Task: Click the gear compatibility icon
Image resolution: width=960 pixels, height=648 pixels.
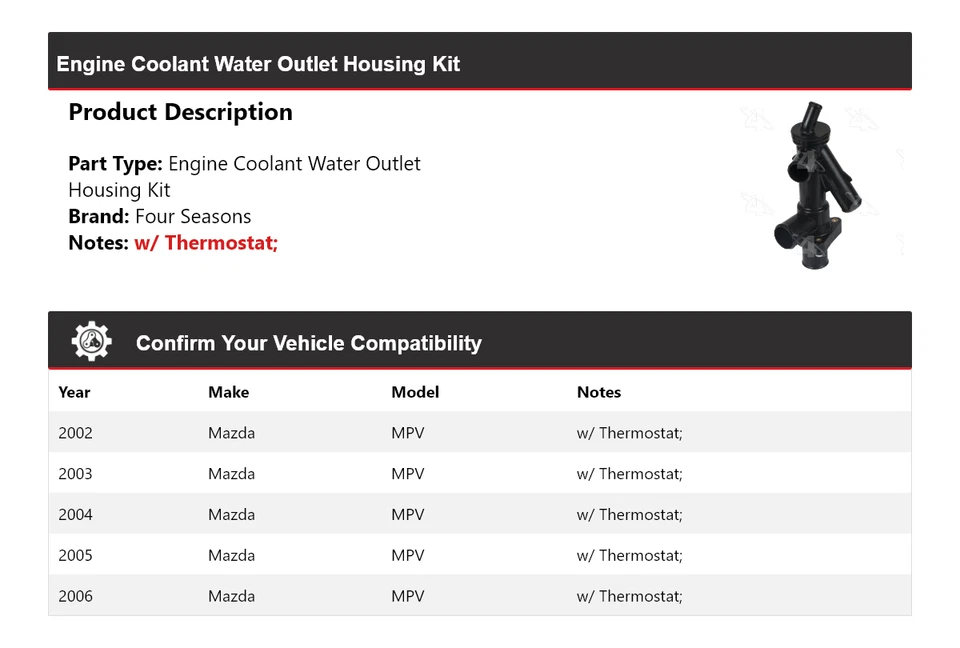Action: click(x=91, y=342)
